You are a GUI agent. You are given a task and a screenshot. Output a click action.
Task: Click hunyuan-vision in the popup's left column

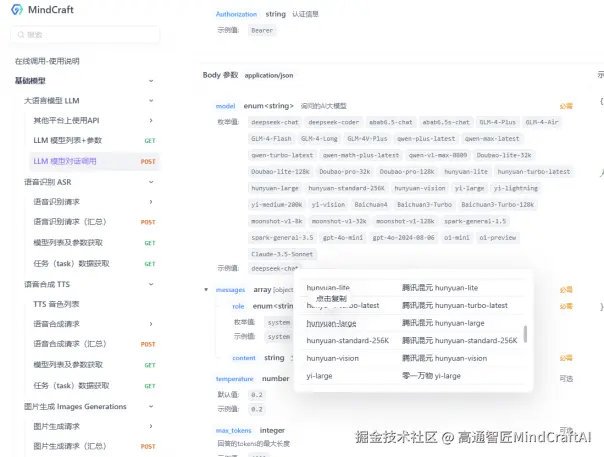click(x=332, y=358)
